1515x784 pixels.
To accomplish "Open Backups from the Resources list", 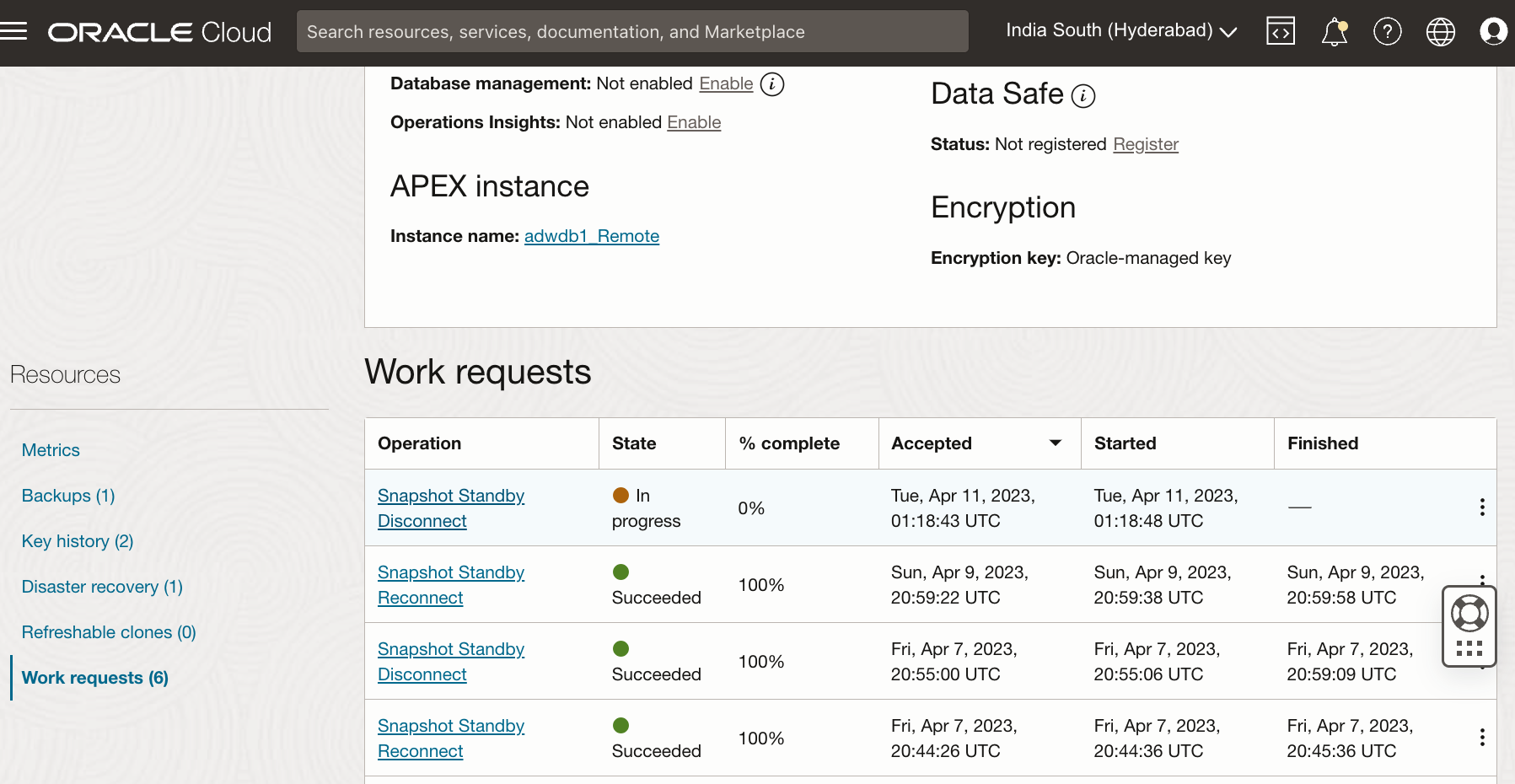I will [x=67, y=496].
